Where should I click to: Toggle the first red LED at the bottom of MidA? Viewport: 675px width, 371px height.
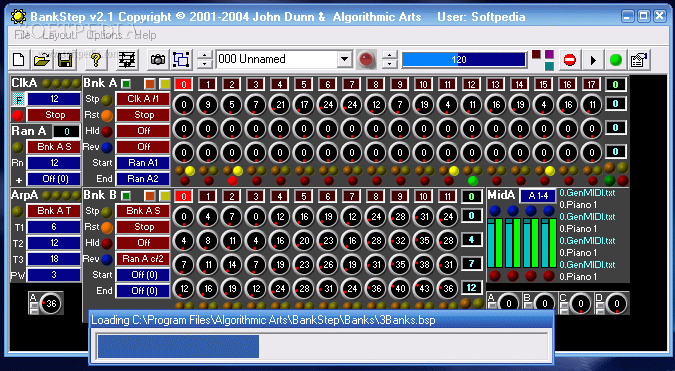pyautogui.click(x=495, y=275)
